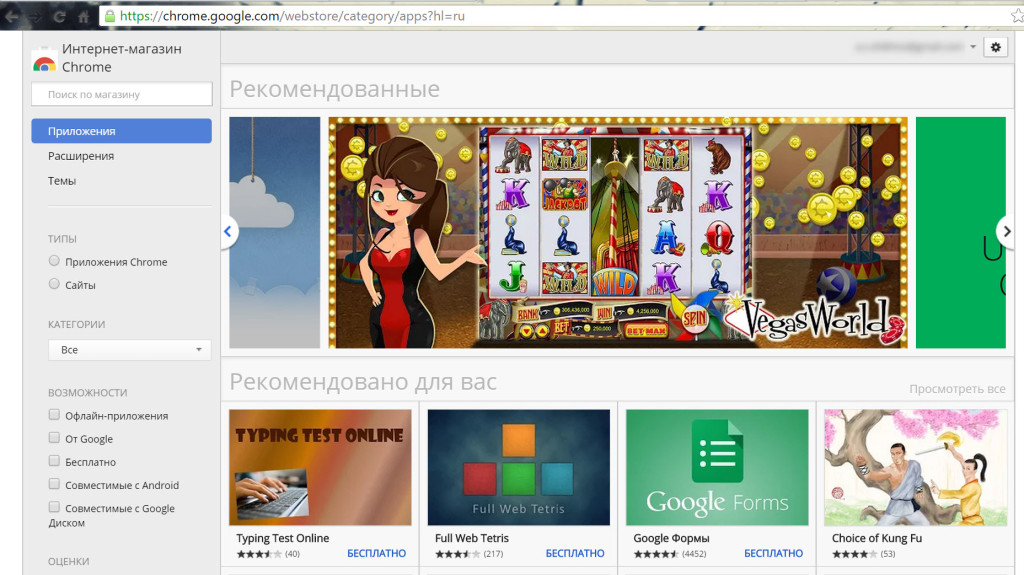The width and height of the screenshot is (1024, 575).
Task: Select the Сайты radio option
Action: coord(54,284)
